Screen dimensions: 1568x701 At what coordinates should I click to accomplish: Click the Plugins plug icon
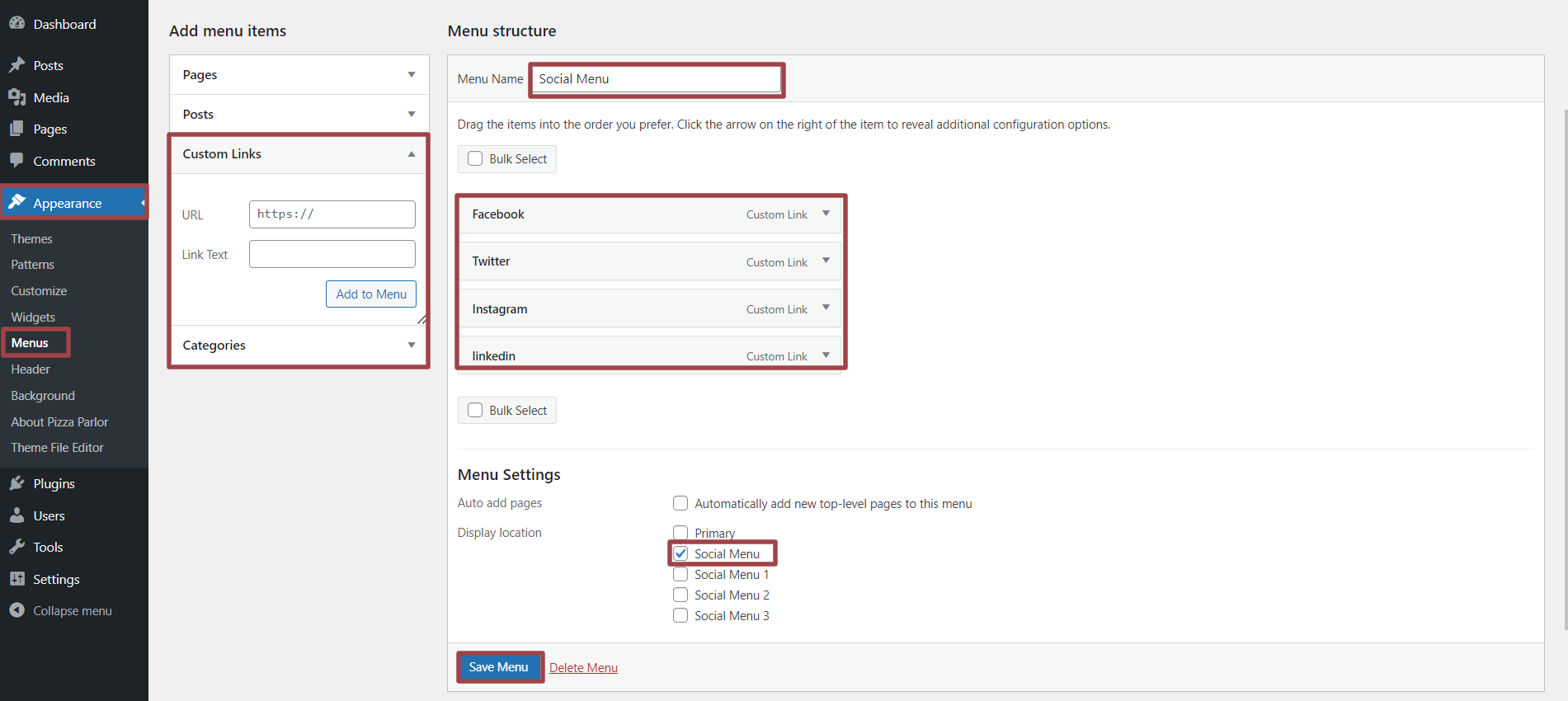(16, 483)
